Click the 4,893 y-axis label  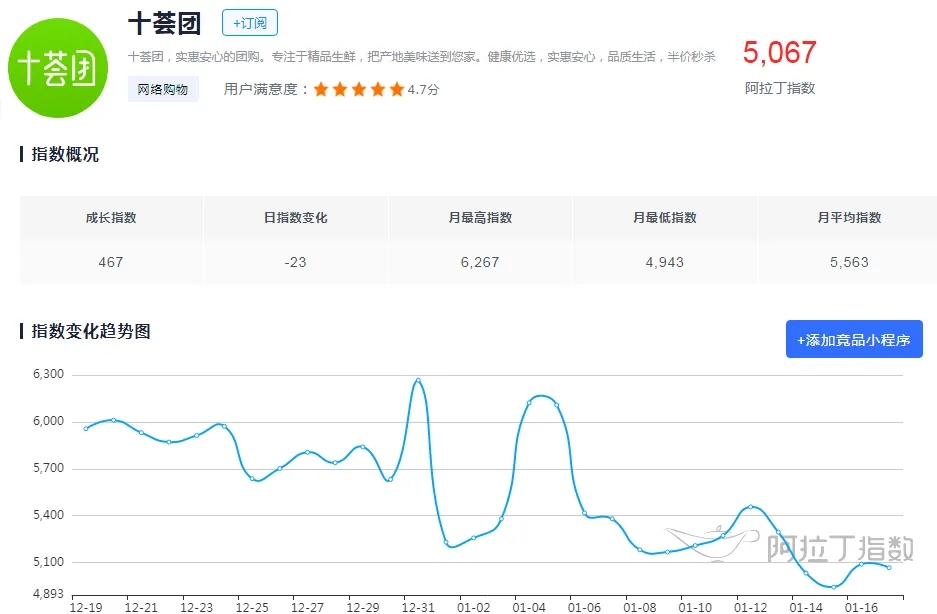[48, 594]
